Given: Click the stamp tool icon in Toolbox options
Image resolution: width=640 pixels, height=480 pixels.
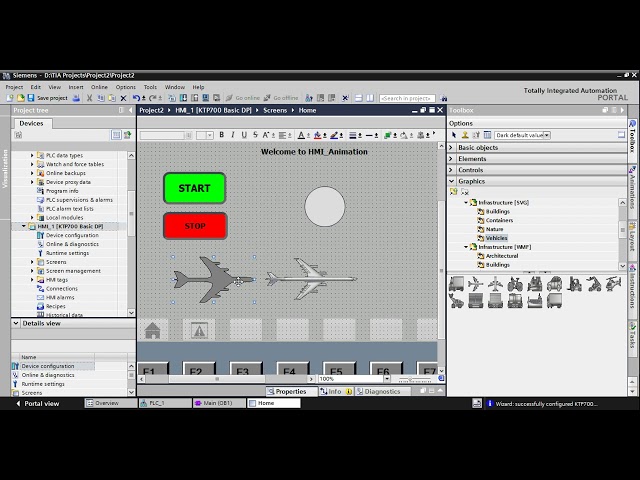Looking at the screenshot, I should tap(464, 135).
